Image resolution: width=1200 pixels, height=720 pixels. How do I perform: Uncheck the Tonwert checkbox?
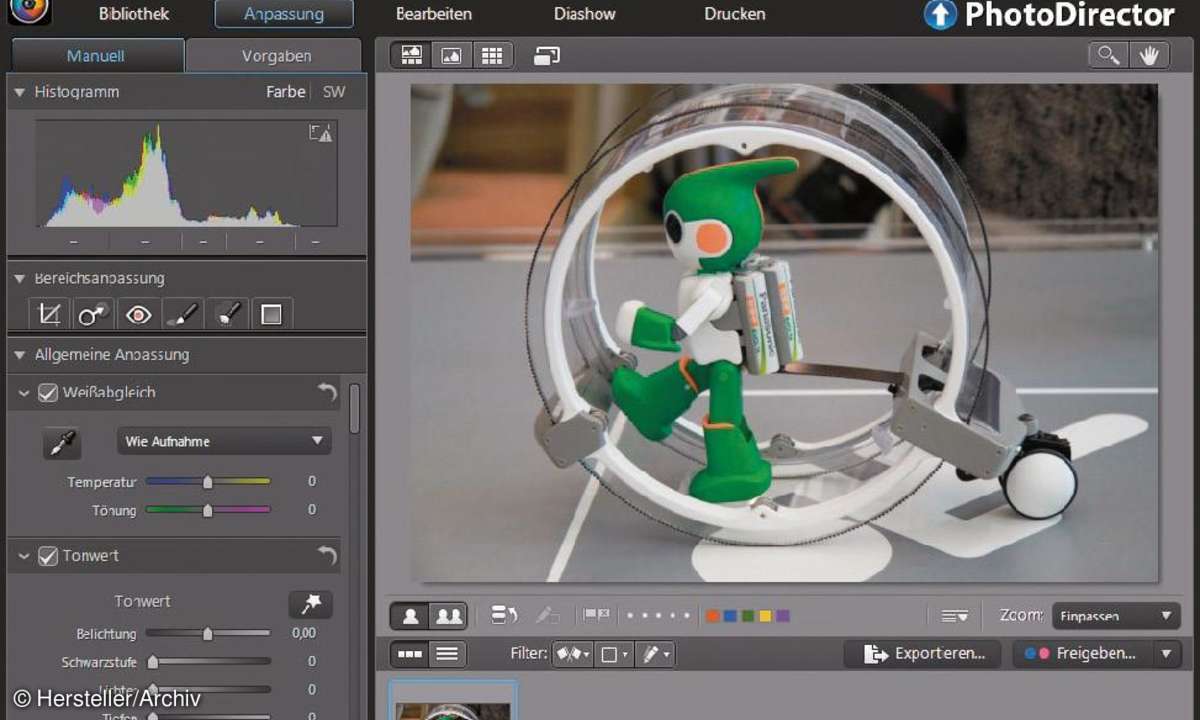[47, 556]
